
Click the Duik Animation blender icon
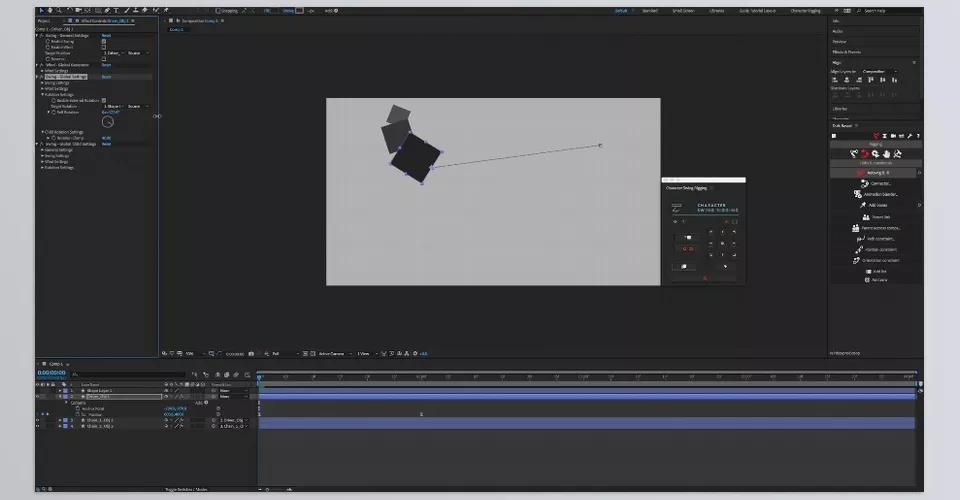click(858, 194)
